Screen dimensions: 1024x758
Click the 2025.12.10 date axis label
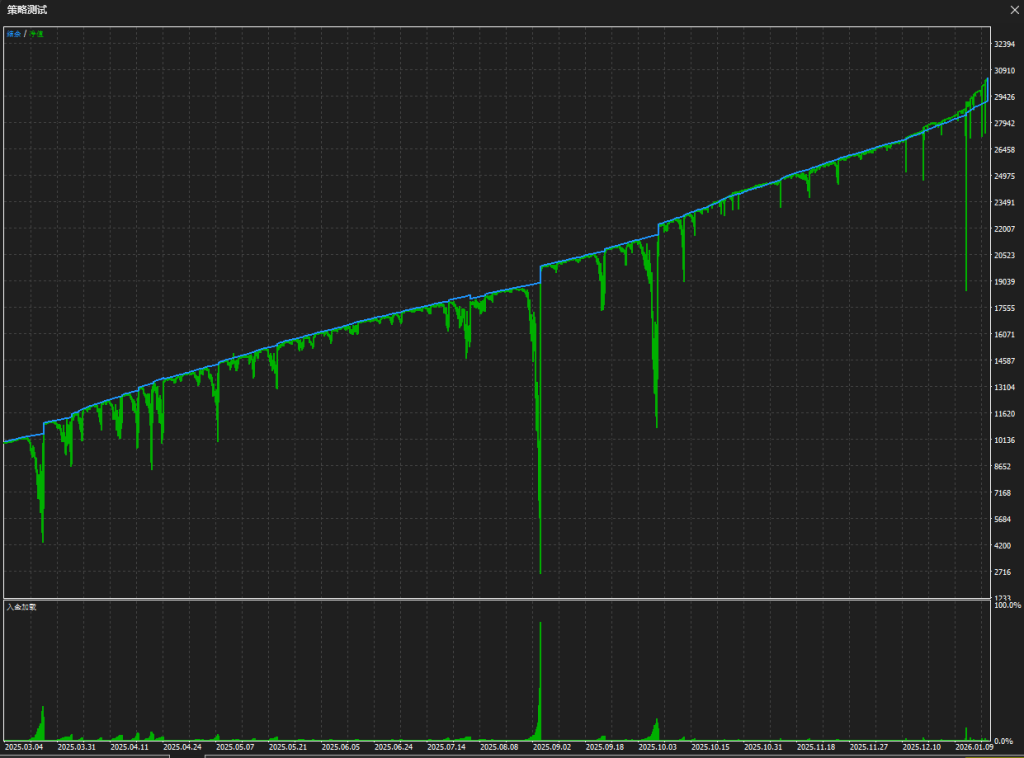[x=923, y=746]
